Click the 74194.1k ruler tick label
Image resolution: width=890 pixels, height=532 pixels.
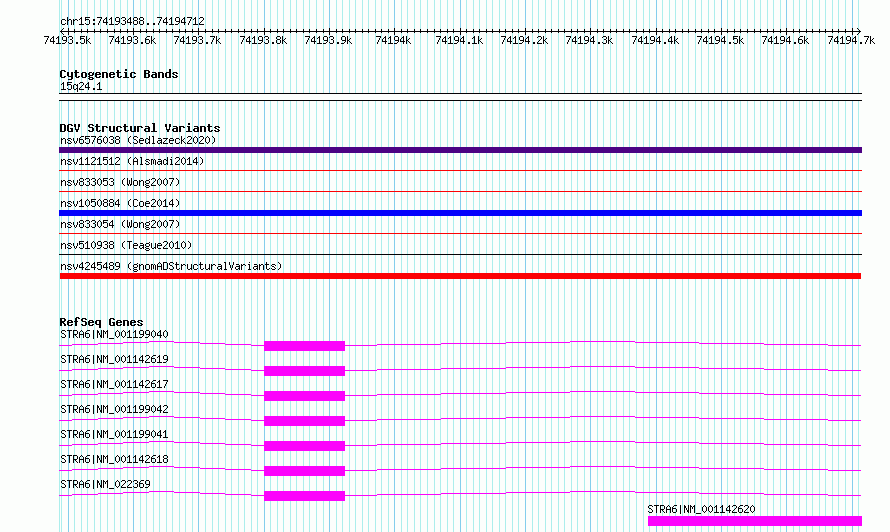click(x=459, y=40)
